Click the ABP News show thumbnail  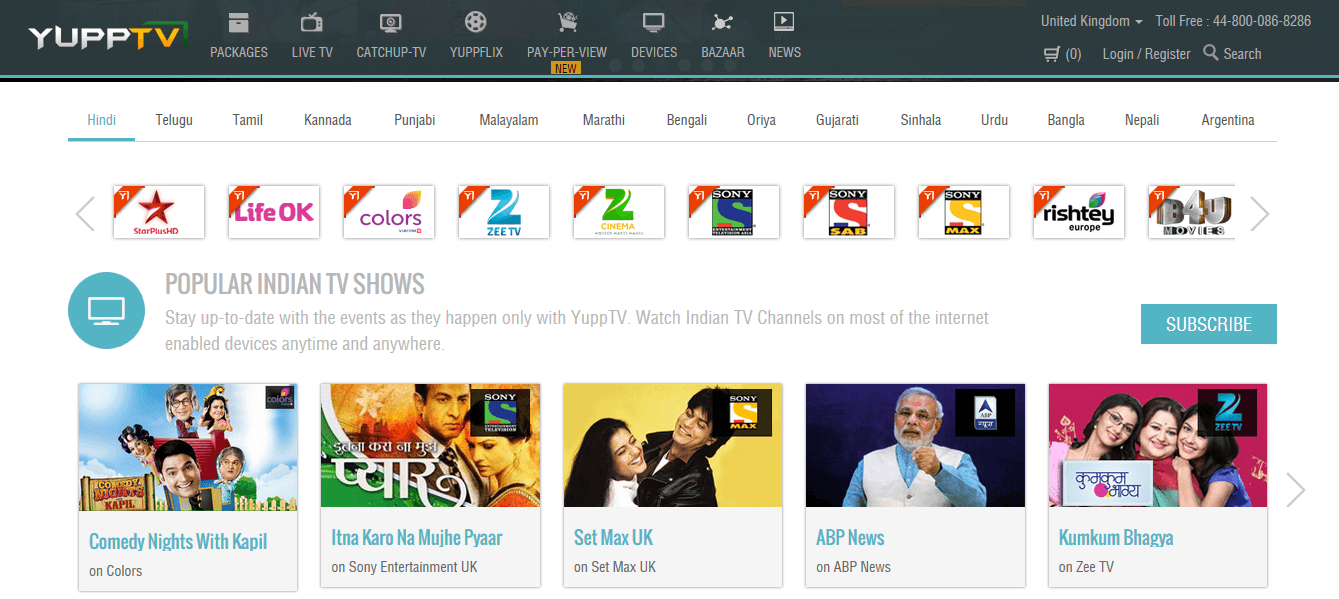coord(915,445)
